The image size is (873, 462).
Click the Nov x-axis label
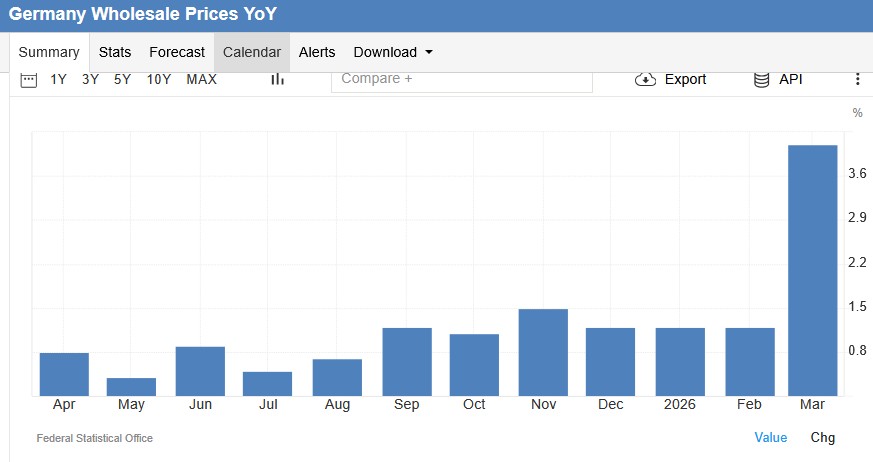pos(543,405)
